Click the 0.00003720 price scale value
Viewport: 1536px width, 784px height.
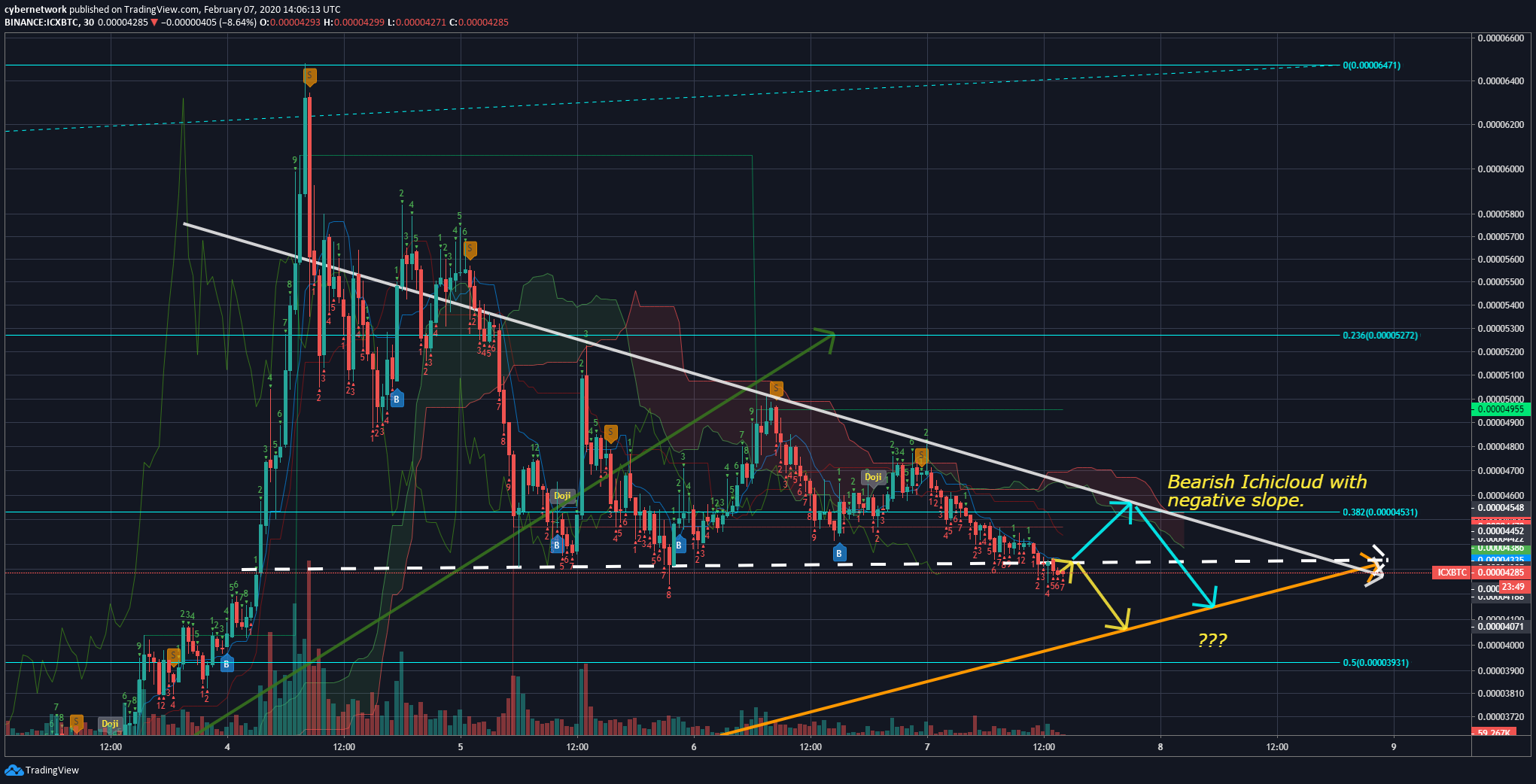coord(1501,716)
